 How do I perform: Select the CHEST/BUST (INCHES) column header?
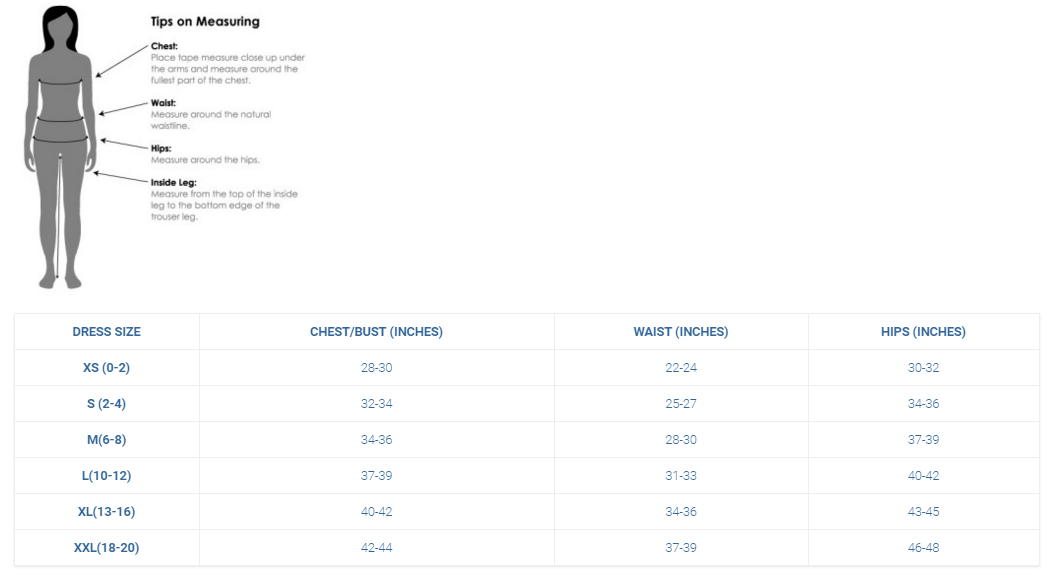376,331
